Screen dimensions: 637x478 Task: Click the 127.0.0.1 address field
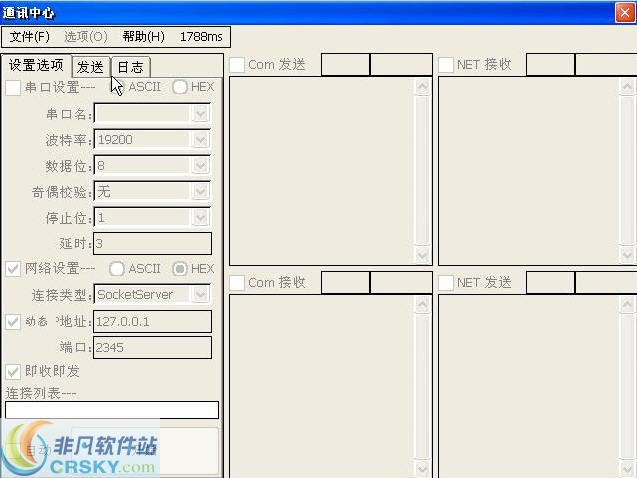tap(152, 322)
